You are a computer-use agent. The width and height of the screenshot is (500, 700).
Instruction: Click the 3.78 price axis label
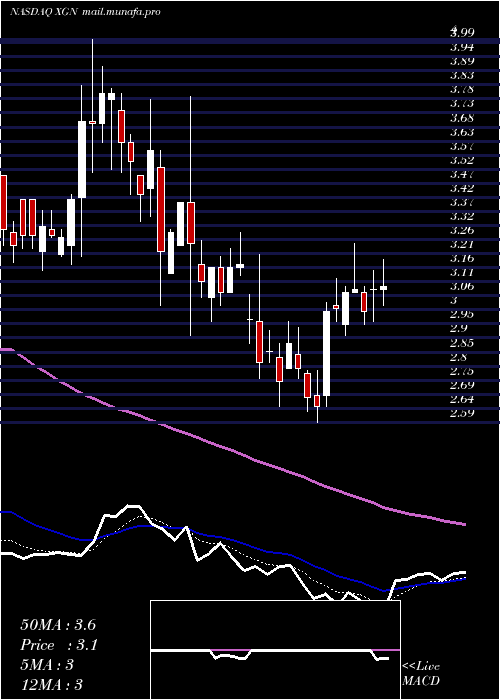tap(462, 89)
